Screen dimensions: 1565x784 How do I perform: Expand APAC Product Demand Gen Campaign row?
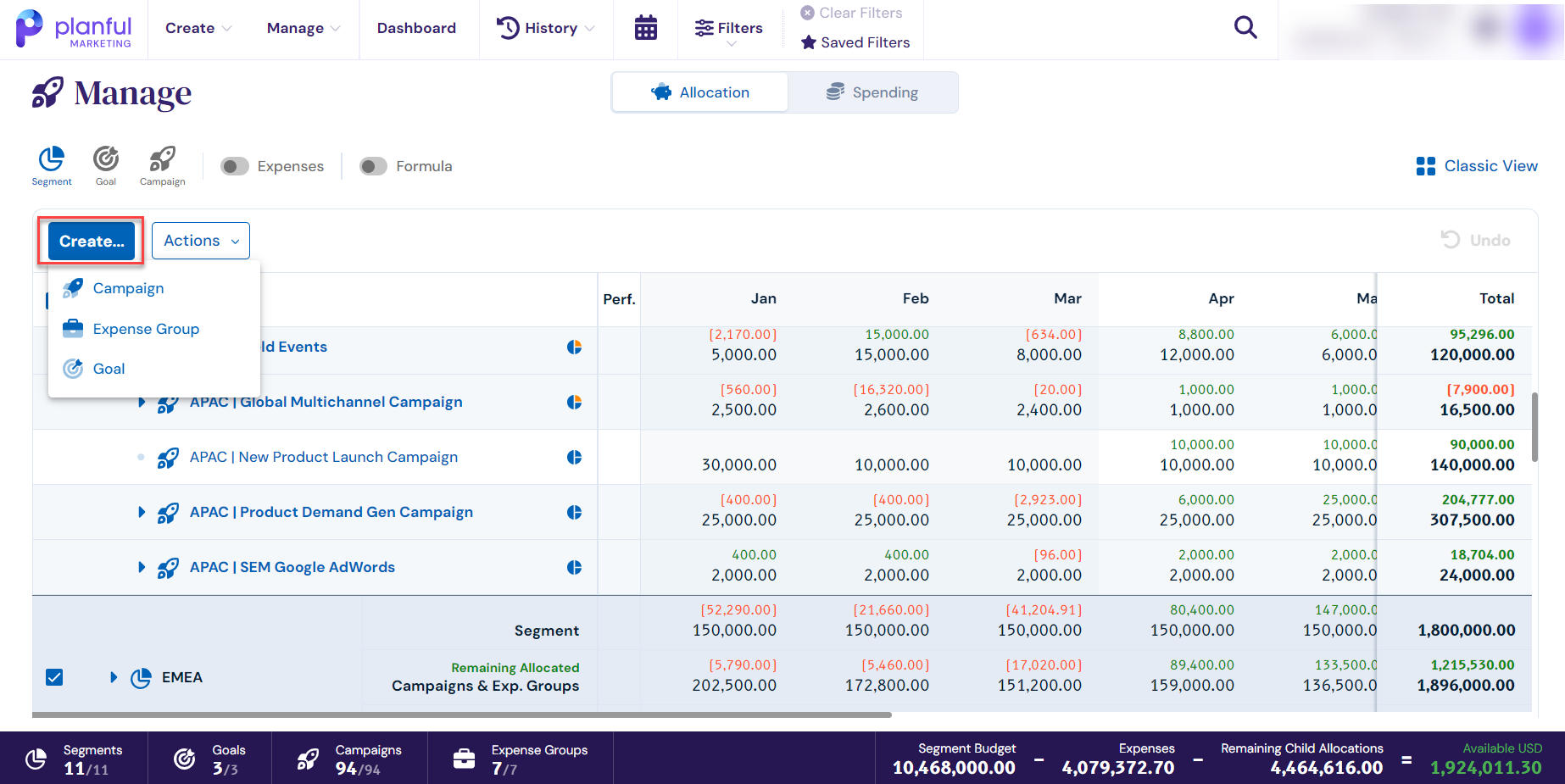[x=142, y=512]
